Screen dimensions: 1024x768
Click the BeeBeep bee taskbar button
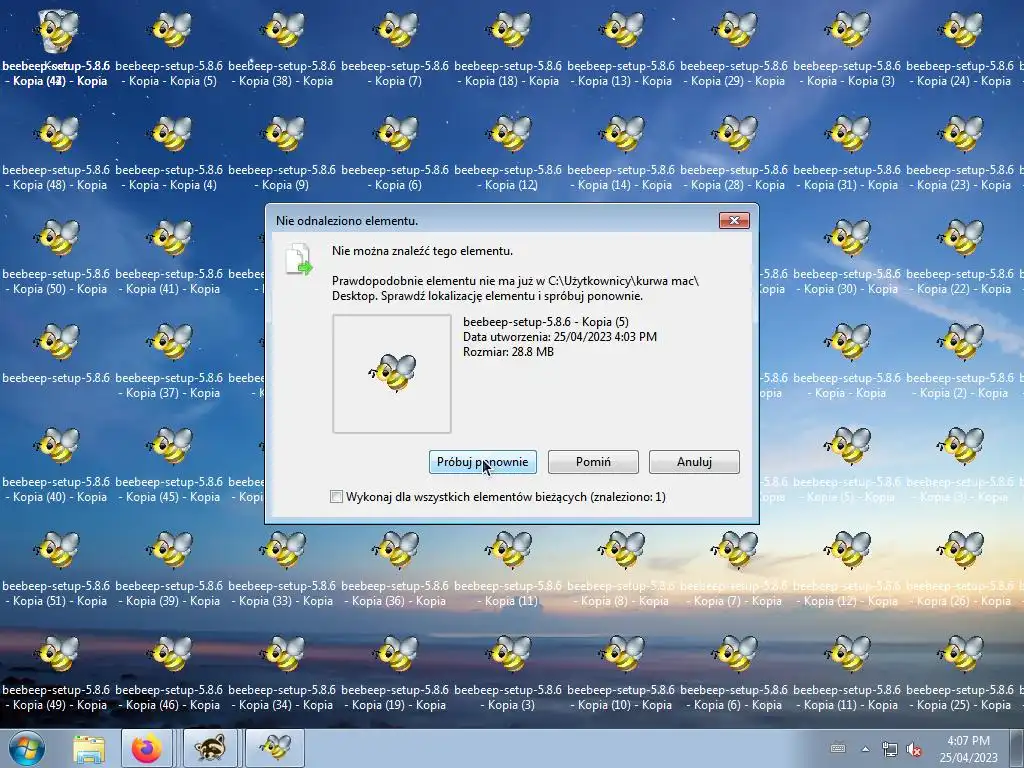click(x=275, y=749)
